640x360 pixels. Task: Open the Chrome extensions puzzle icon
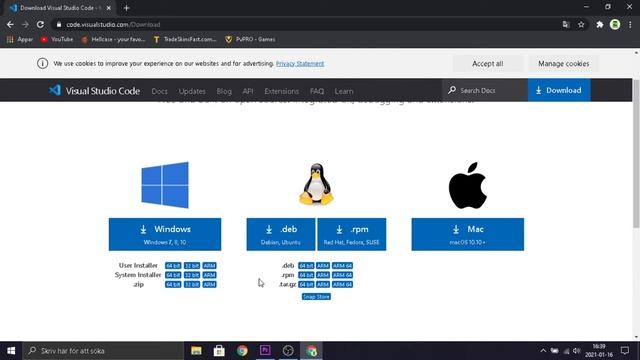600,24
